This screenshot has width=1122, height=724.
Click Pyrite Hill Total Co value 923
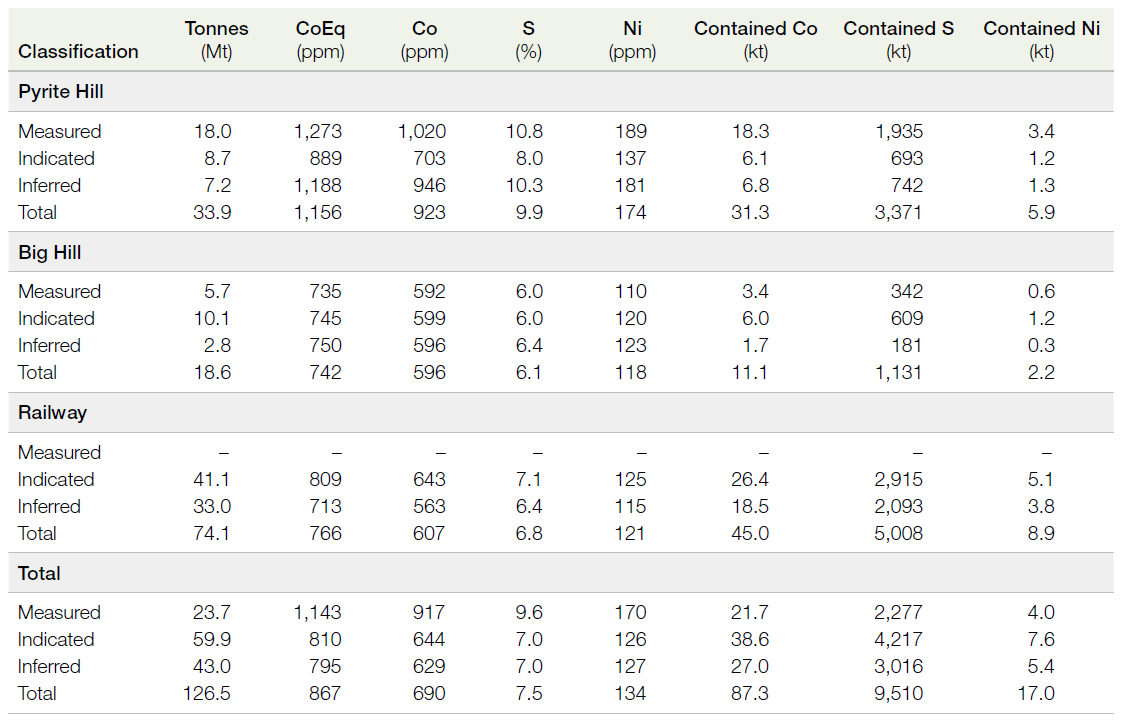(x=429, y=212)
